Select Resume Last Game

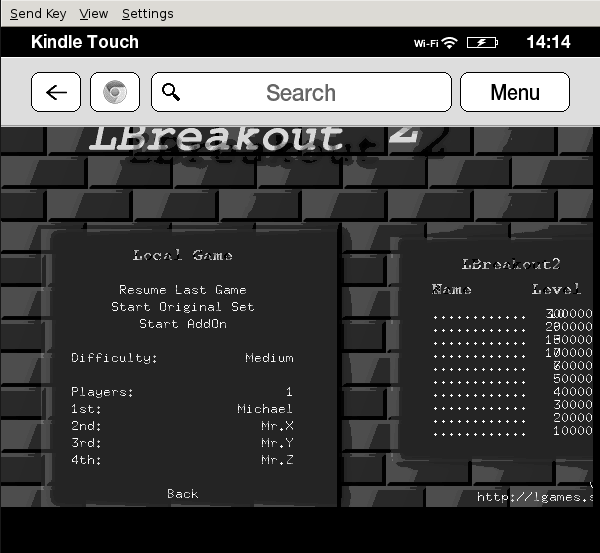click(x=183, y=290)
